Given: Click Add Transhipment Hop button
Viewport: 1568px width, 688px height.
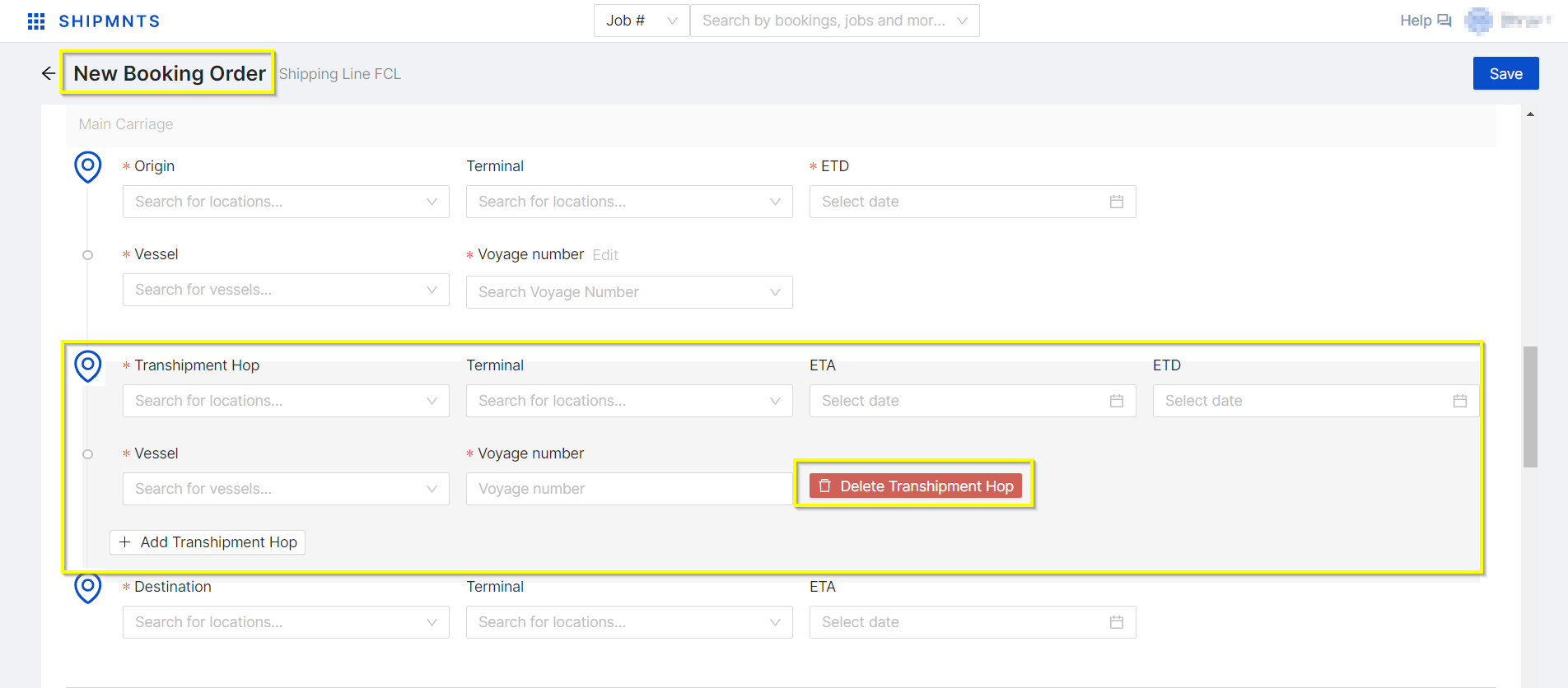Looking at the screenshot, I should pyautogui.click(x=208, y=542).
